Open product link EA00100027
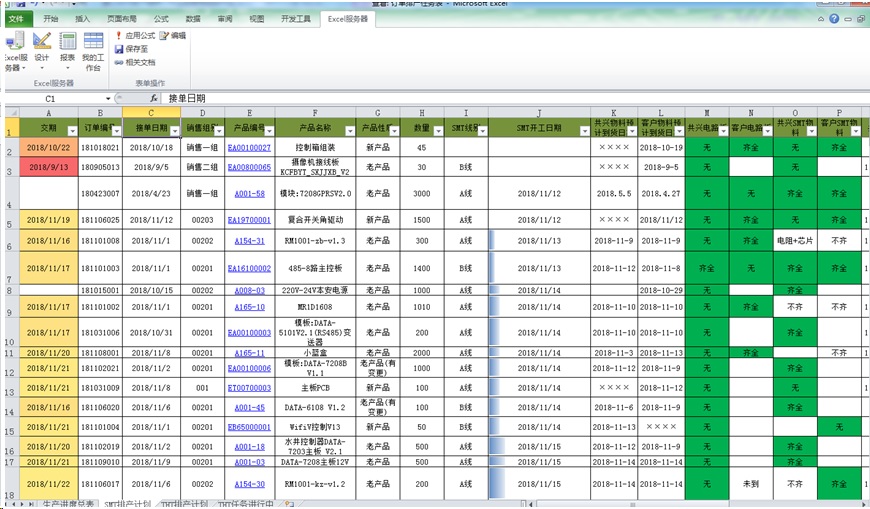Screen dimensions: 870x509 248,148
